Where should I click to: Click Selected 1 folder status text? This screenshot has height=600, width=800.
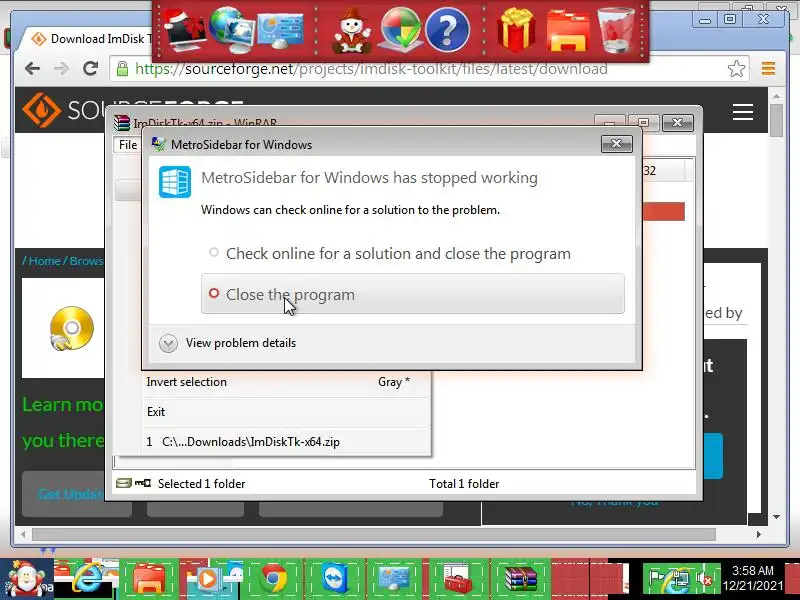[202, 484]
